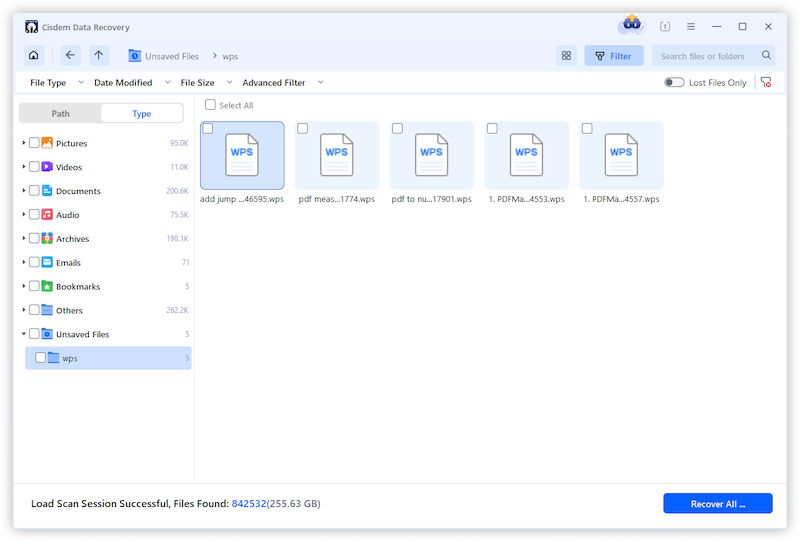
Task: Expand the Videos tree node arrow
Action: (23, 166)
